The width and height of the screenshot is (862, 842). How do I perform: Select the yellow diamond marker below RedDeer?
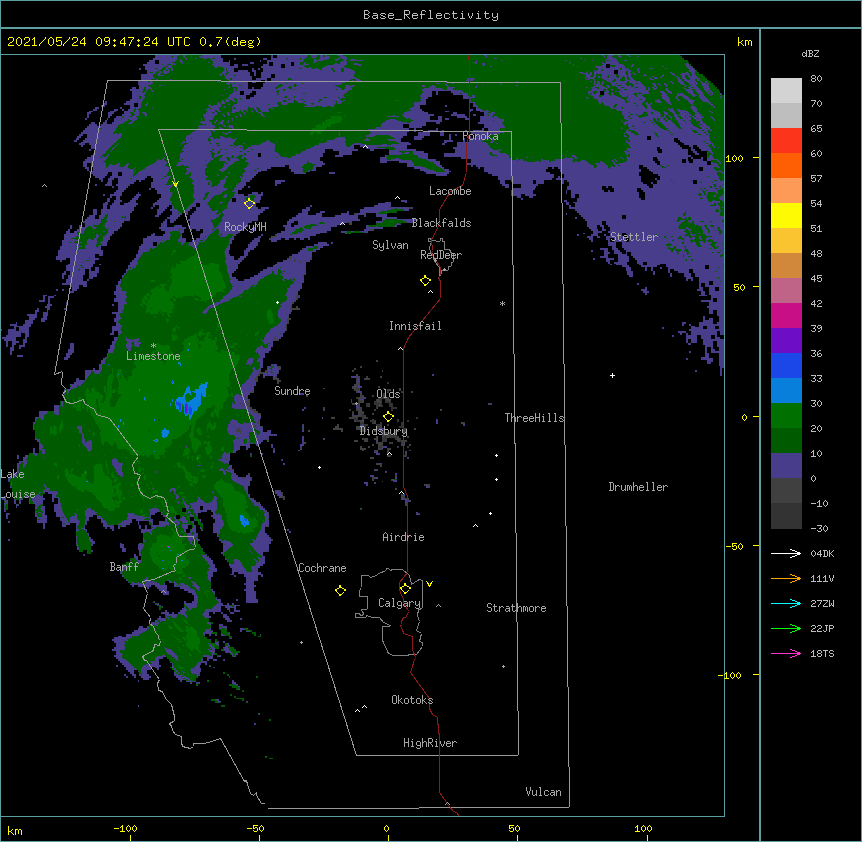pyautogui.click(x=425, y=281)
